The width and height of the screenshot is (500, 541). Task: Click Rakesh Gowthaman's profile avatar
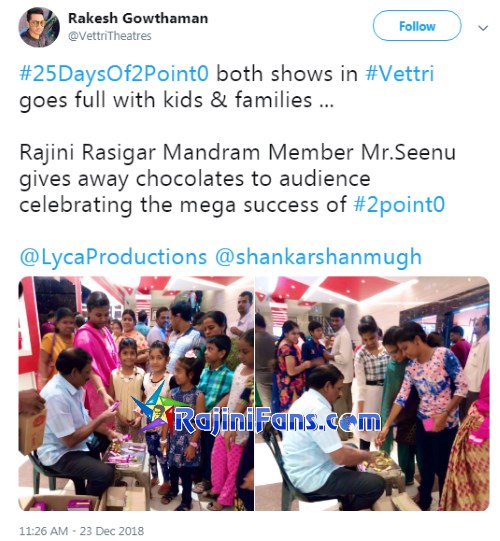[39, 27]
